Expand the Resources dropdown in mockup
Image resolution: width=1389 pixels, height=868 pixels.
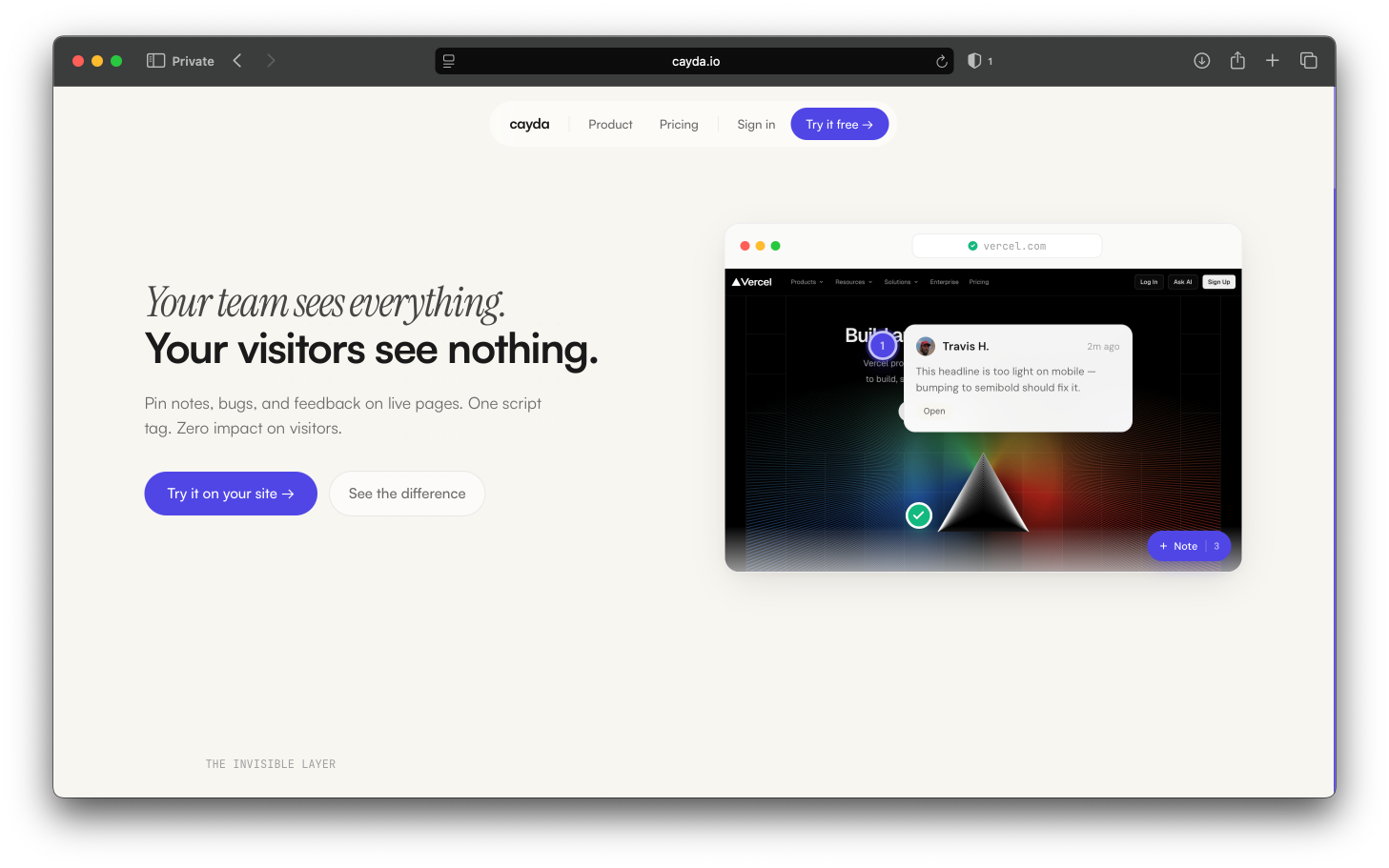[853, 282]
